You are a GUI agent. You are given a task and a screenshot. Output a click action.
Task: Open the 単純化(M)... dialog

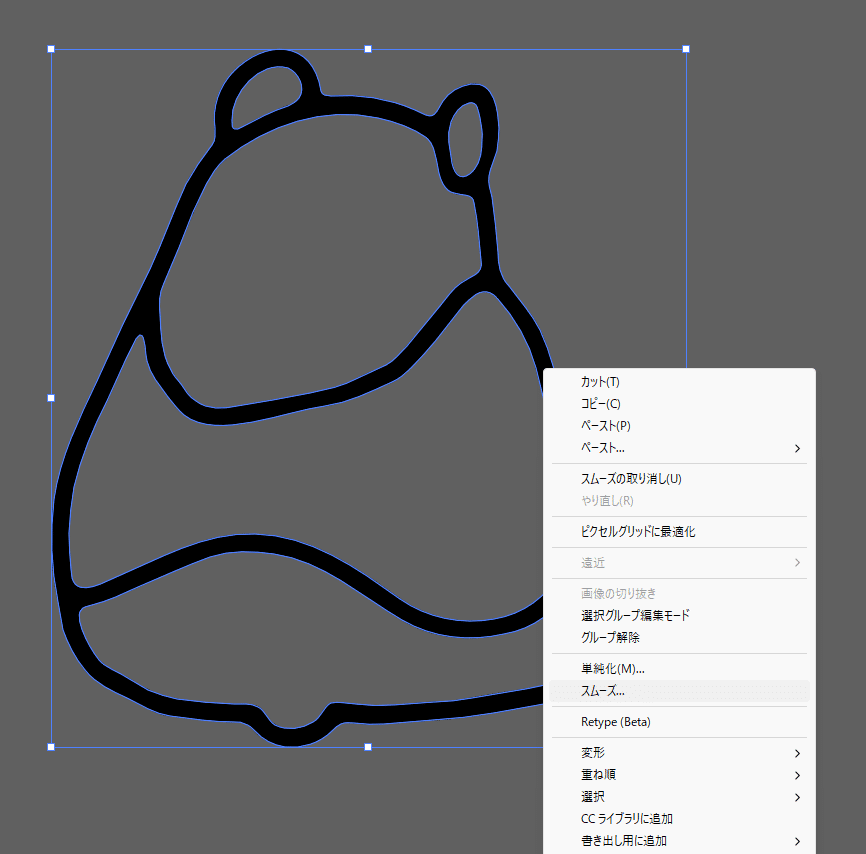click(x=679, y=669)
